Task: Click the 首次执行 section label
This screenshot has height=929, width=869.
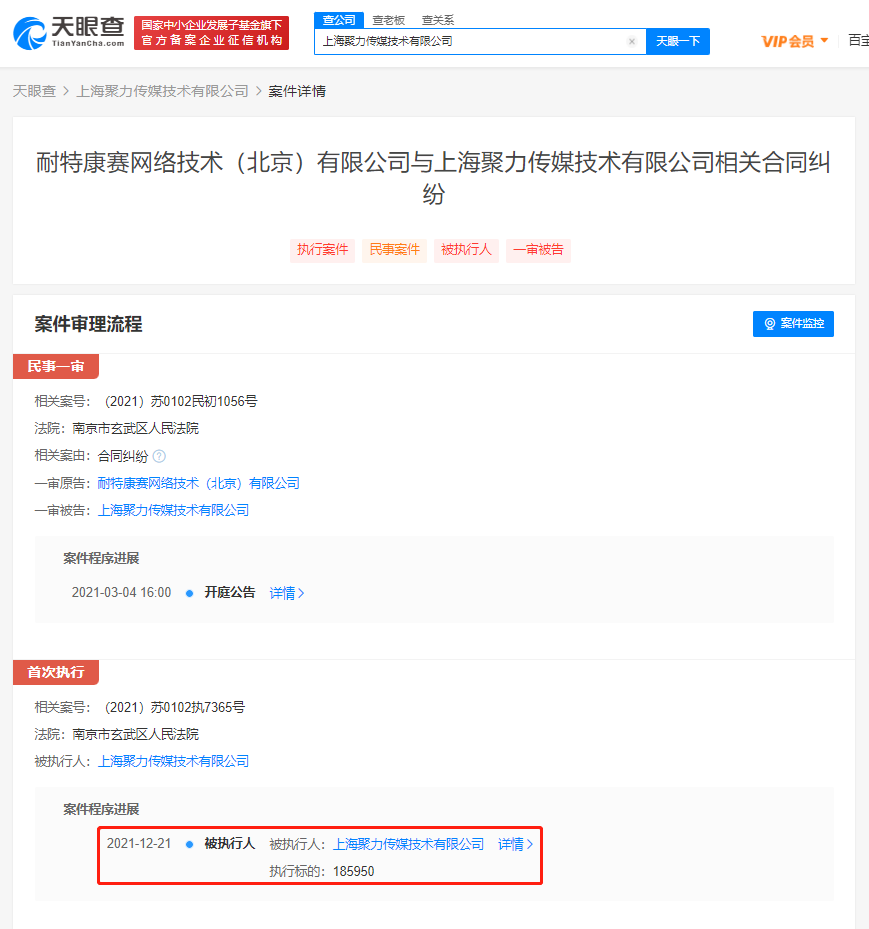Action: (x=56, y=672)
